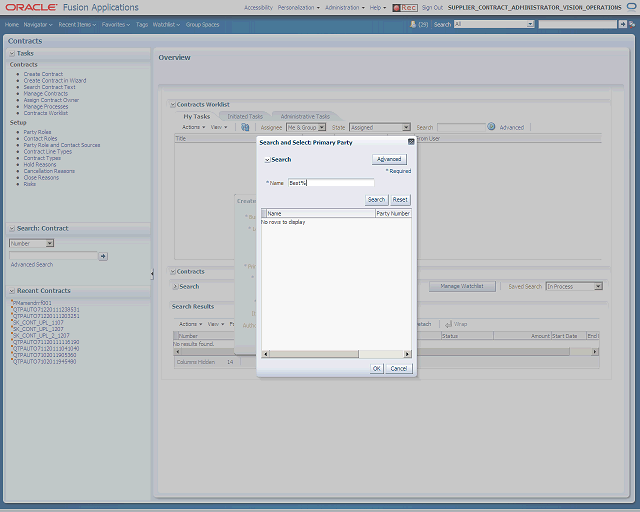Open the Personalization menu
Image resolution: width=640 pixels, height=512 pixels.
click(x=299, y=8)
